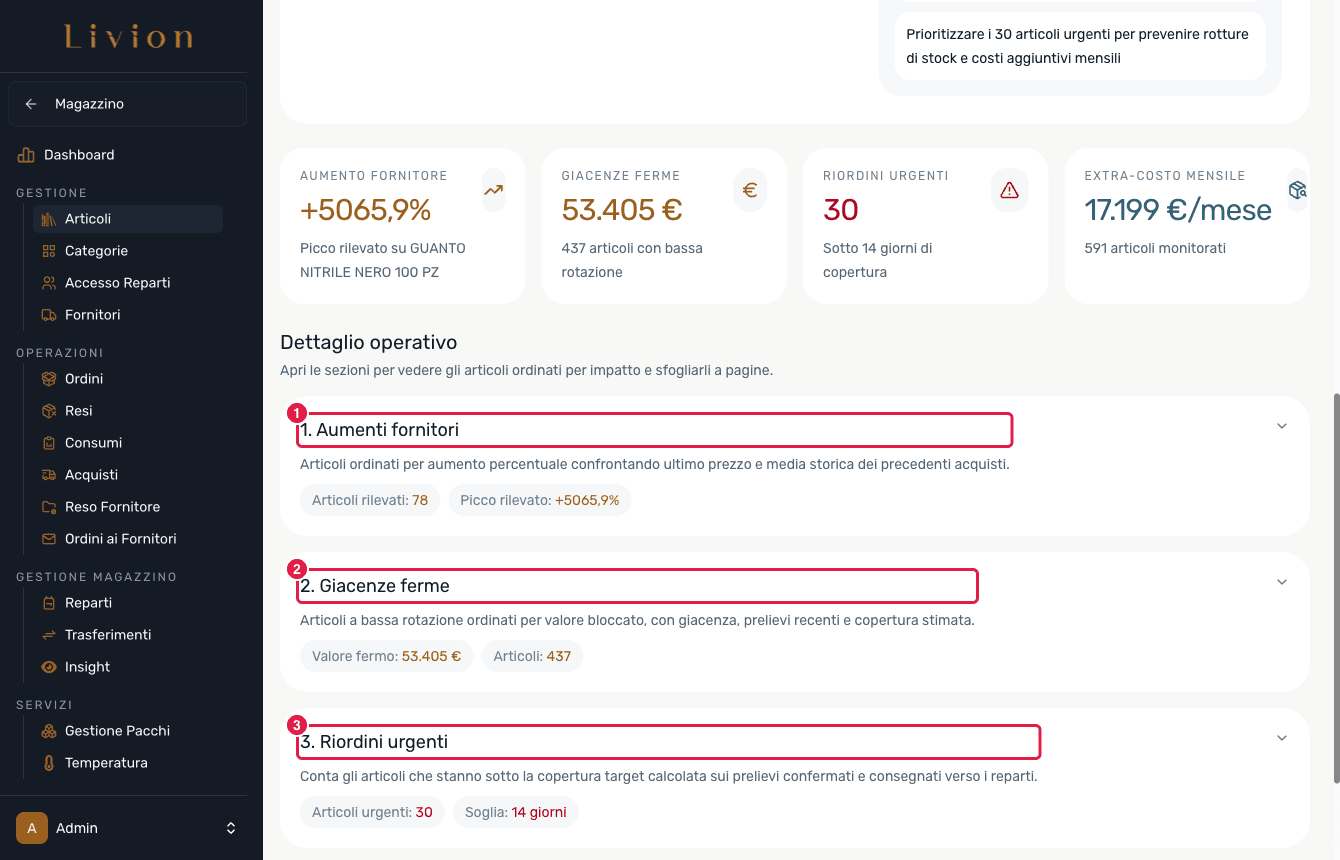This screenshot has width=1340, height=860.
Task: Click the Articoli sidebar icon
Action: click(48, 219)
